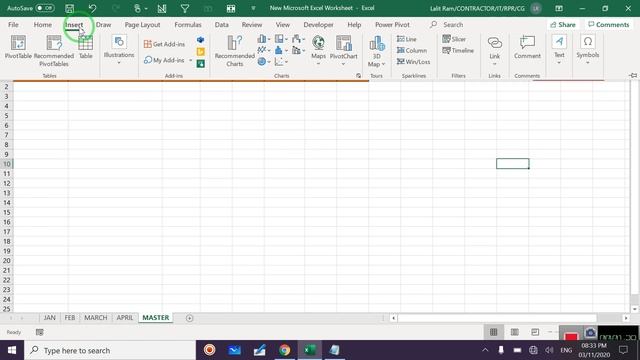
Task: Switch to the Data tab
Action: point(222,24)
